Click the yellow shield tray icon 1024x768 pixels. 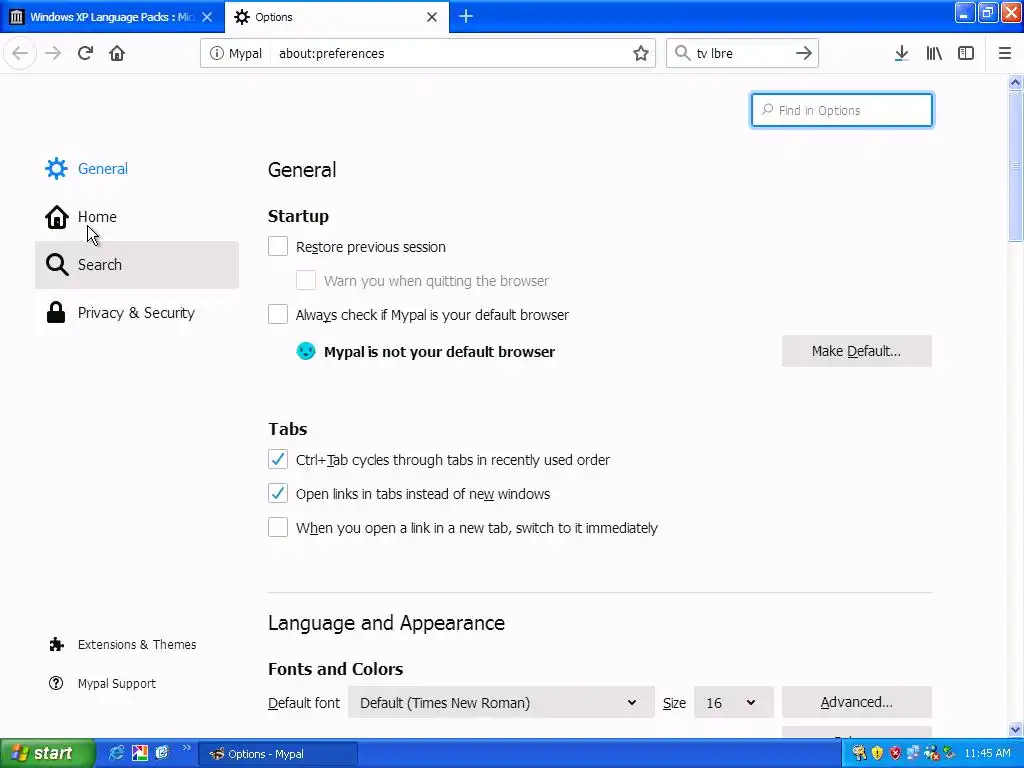pyautogui.click(x=877, y=753)
